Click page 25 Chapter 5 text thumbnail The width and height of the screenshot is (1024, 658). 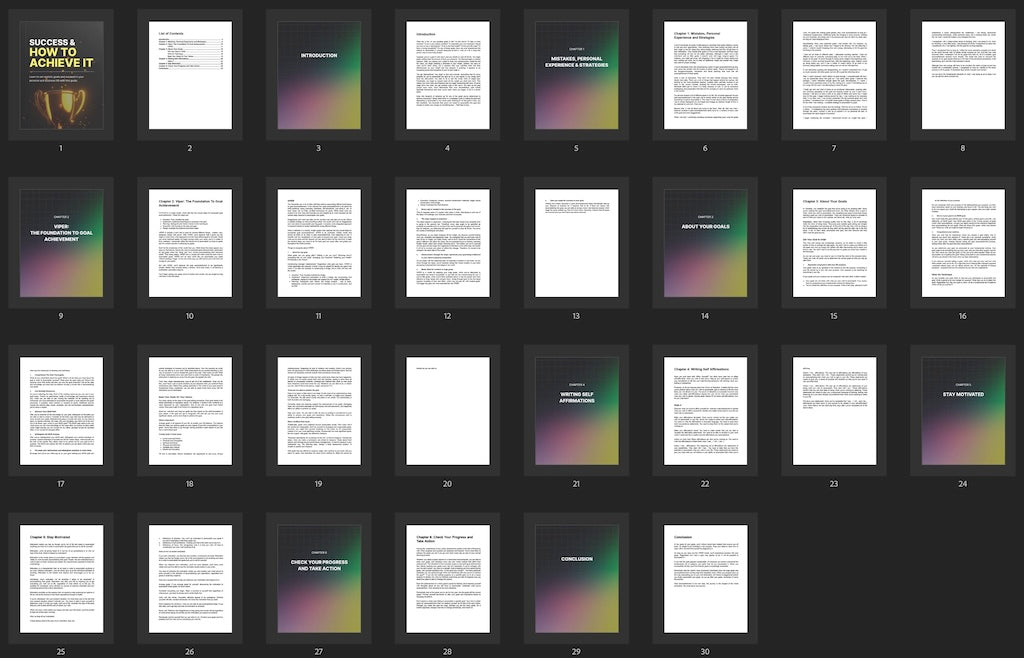(x=61, y=578)
